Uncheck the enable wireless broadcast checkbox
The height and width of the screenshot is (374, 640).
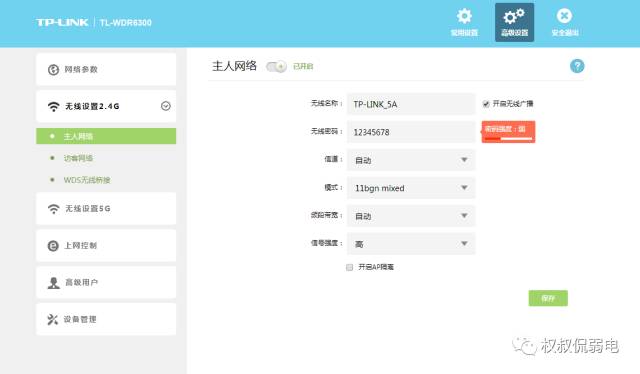486,104
